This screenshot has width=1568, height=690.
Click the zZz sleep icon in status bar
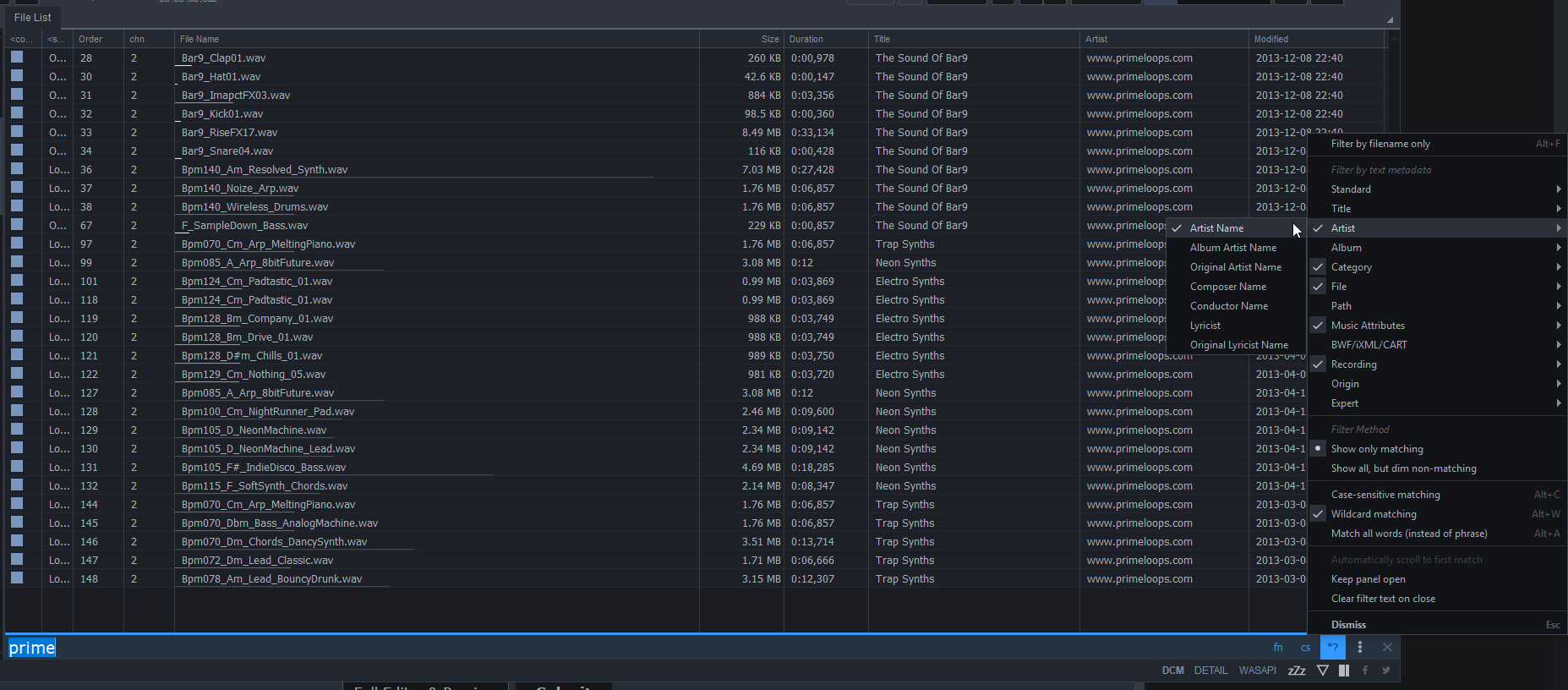tap(1297, 671)
